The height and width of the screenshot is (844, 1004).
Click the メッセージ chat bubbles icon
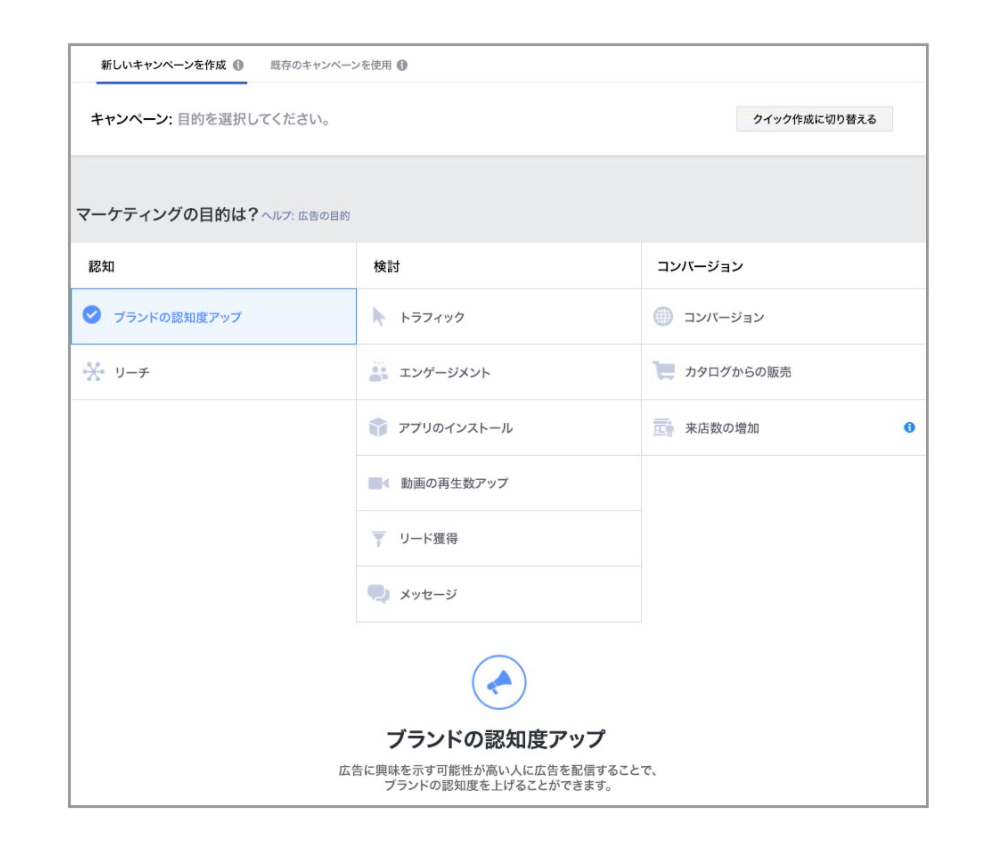[x=378, y=594]
